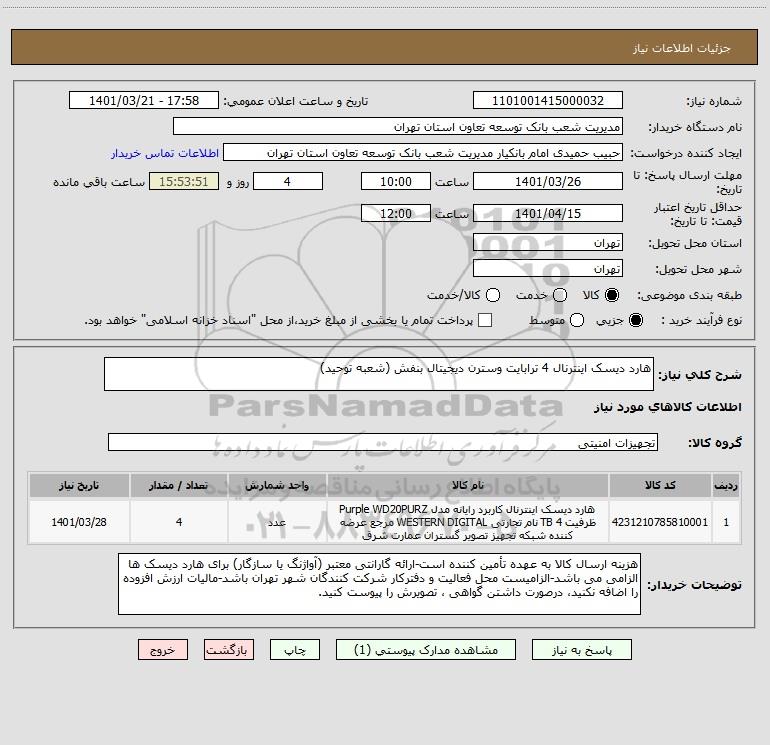Click the row number 1 cell
This screenshot has height=745, width=770.
point(726,522)
